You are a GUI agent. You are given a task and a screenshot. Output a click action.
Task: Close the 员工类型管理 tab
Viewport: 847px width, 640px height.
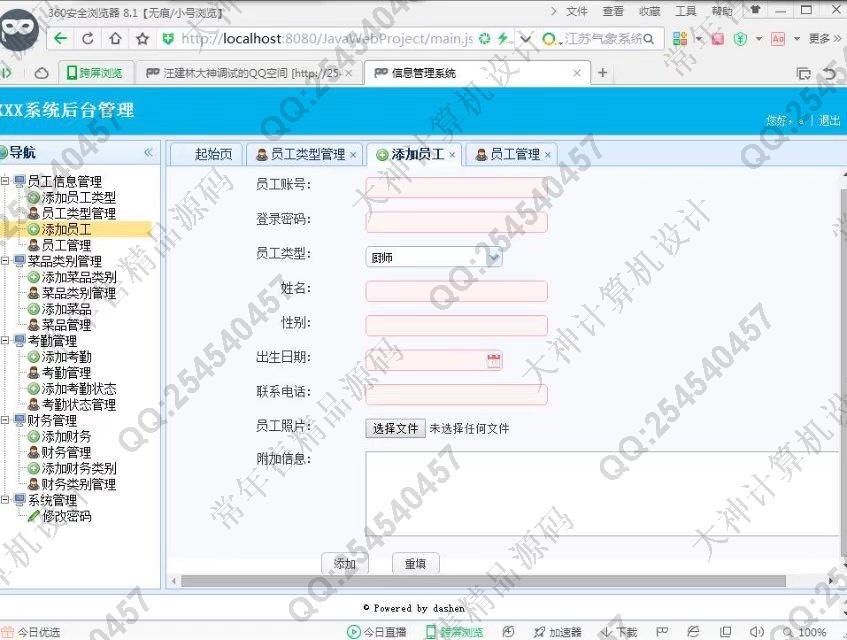(353, 155)
